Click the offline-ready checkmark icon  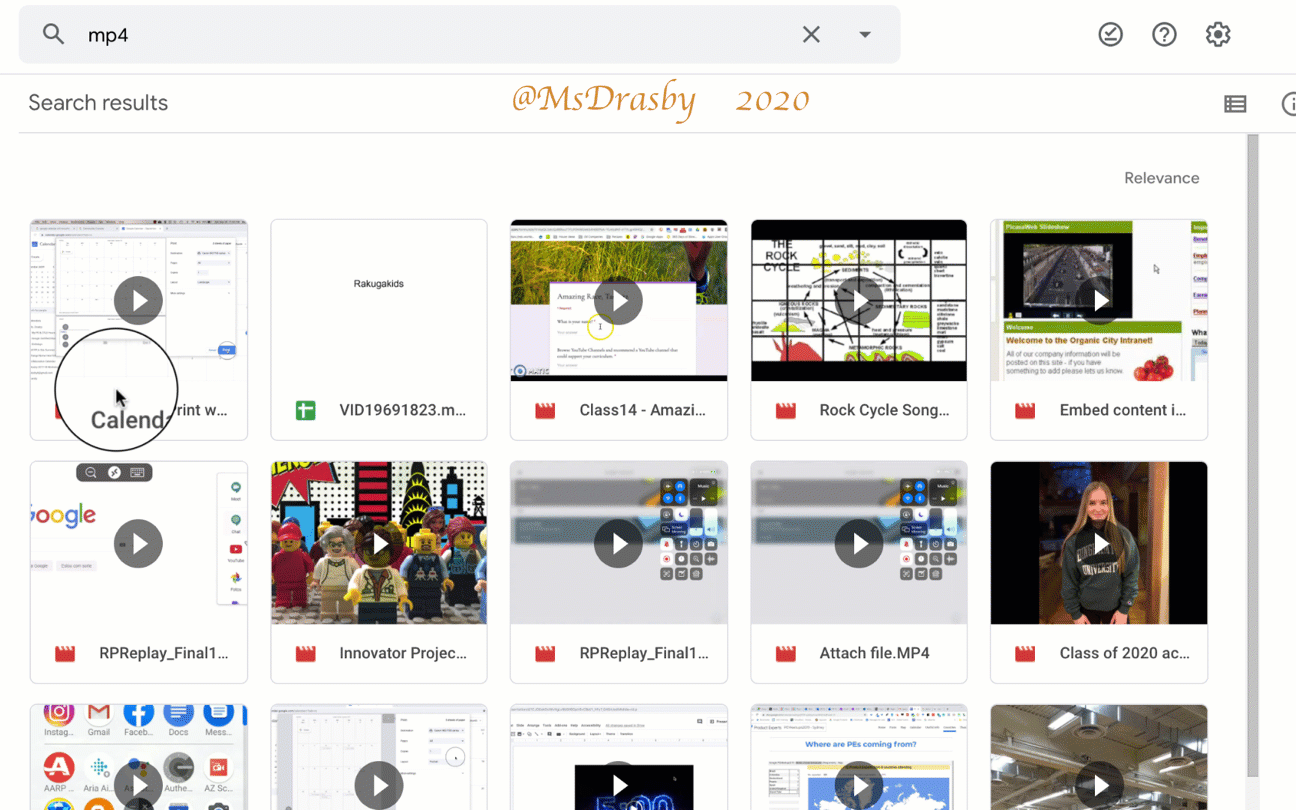point(1110,33)
